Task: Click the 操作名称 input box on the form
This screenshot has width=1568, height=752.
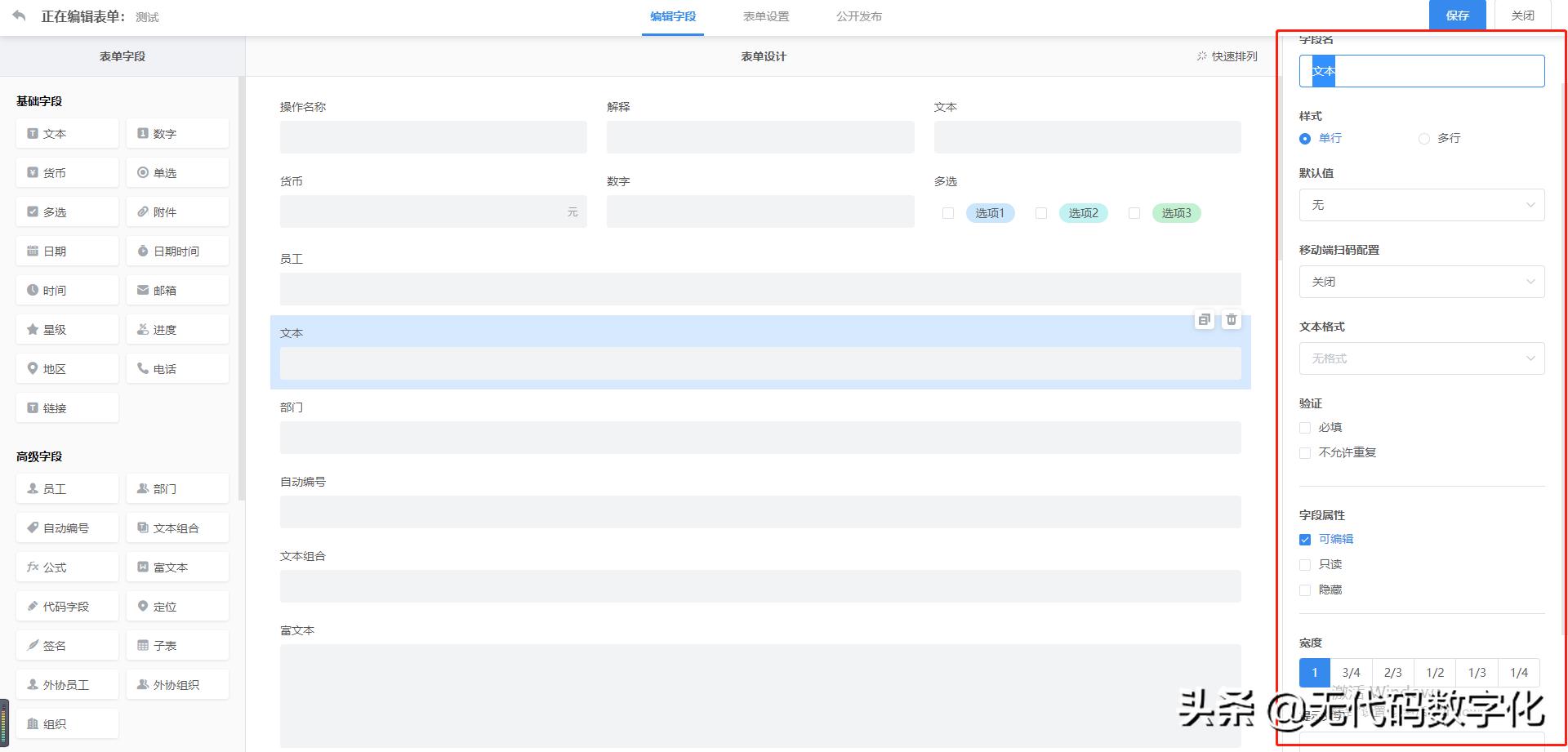Action: pyautogui.click(x=434, y=137)
